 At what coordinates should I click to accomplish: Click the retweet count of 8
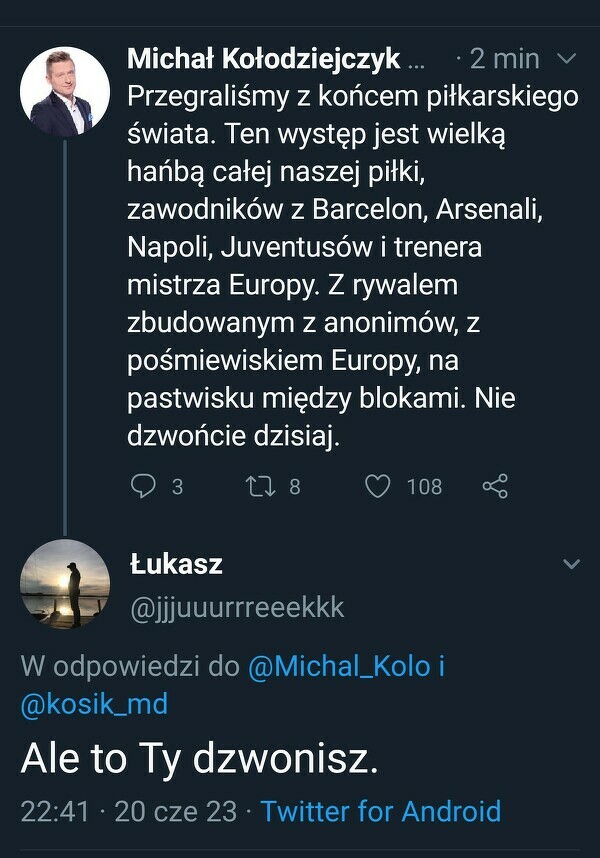[294, 486]
